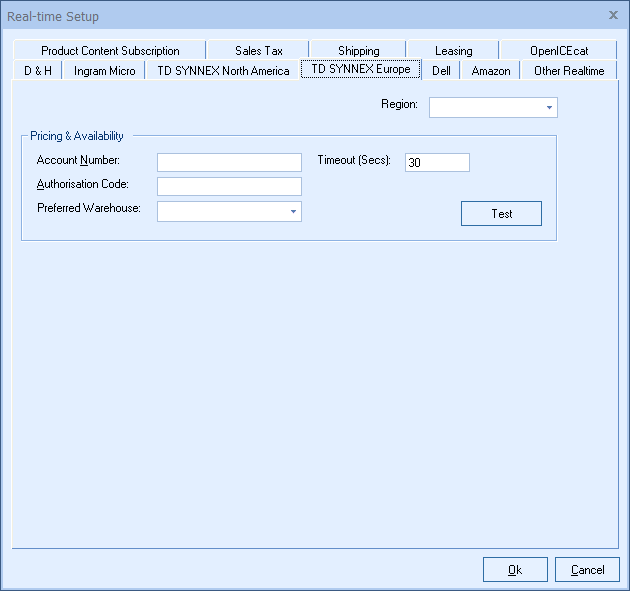
Task: Select the Ingram Micro tab
Action: (x=104, y=71)
